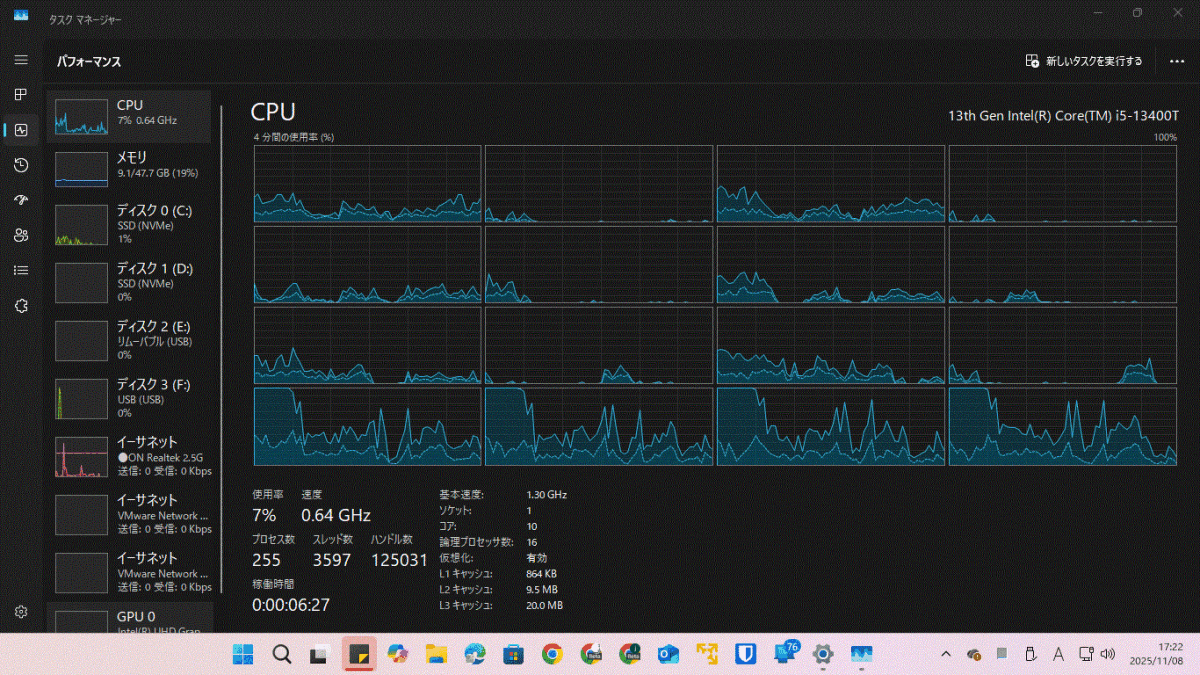This screenshot has height=675, width=1200.
Task: Go to Startup apps page icon
Action: coord(20,200)
